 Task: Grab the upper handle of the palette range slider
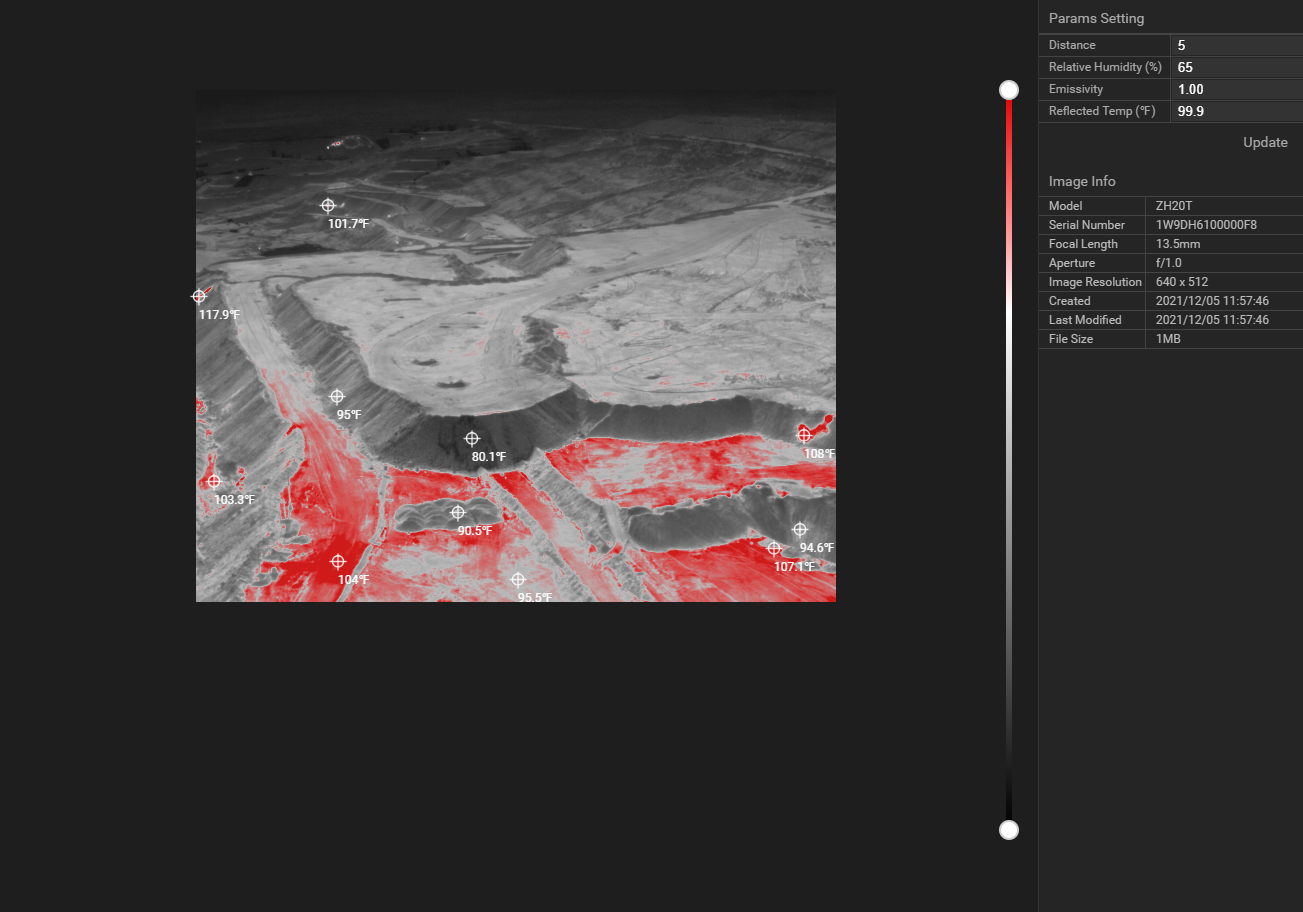[1009, 90]
